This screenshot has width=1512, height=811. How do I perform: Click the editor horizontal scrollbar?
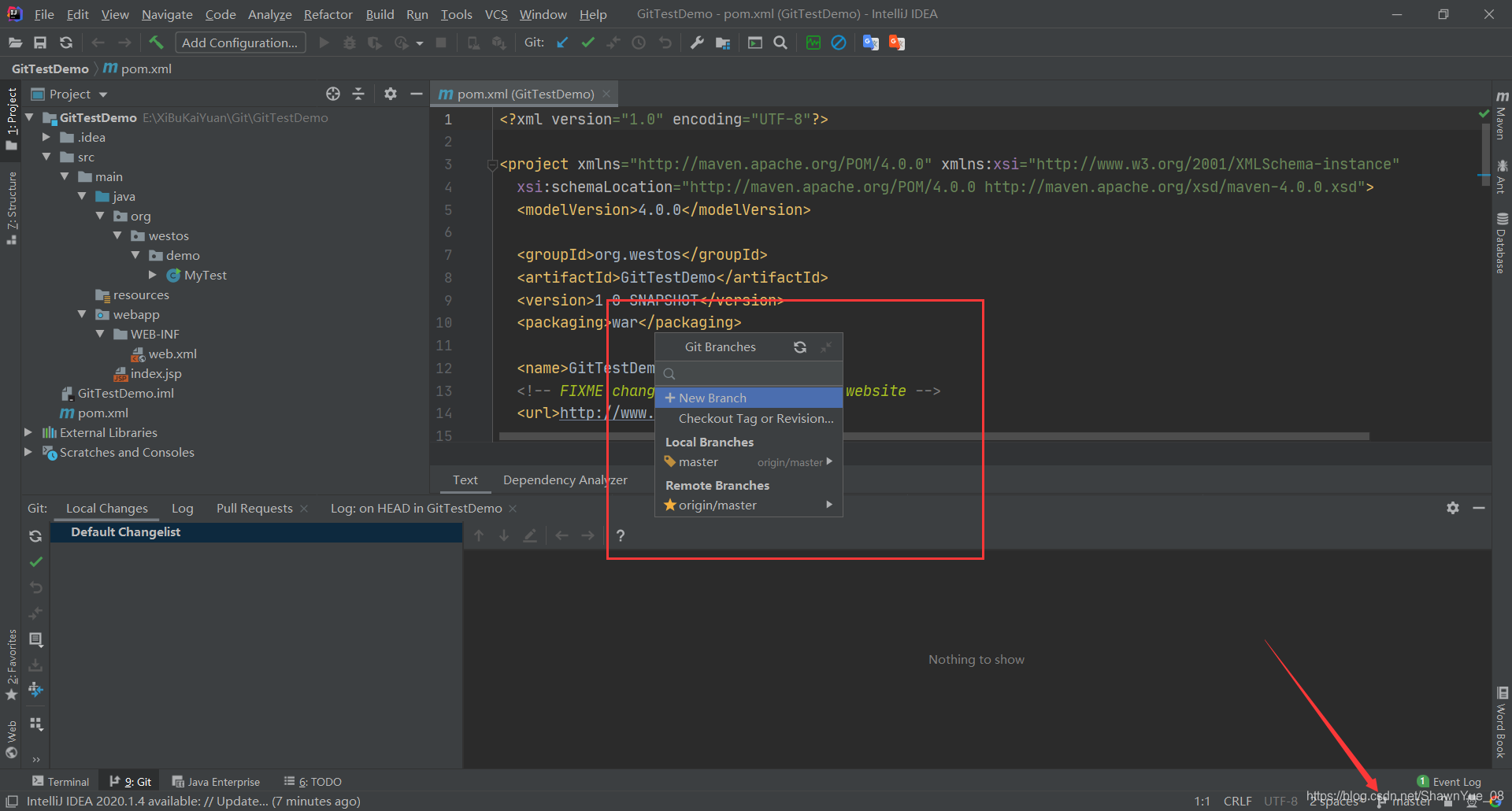click(934, 435)
